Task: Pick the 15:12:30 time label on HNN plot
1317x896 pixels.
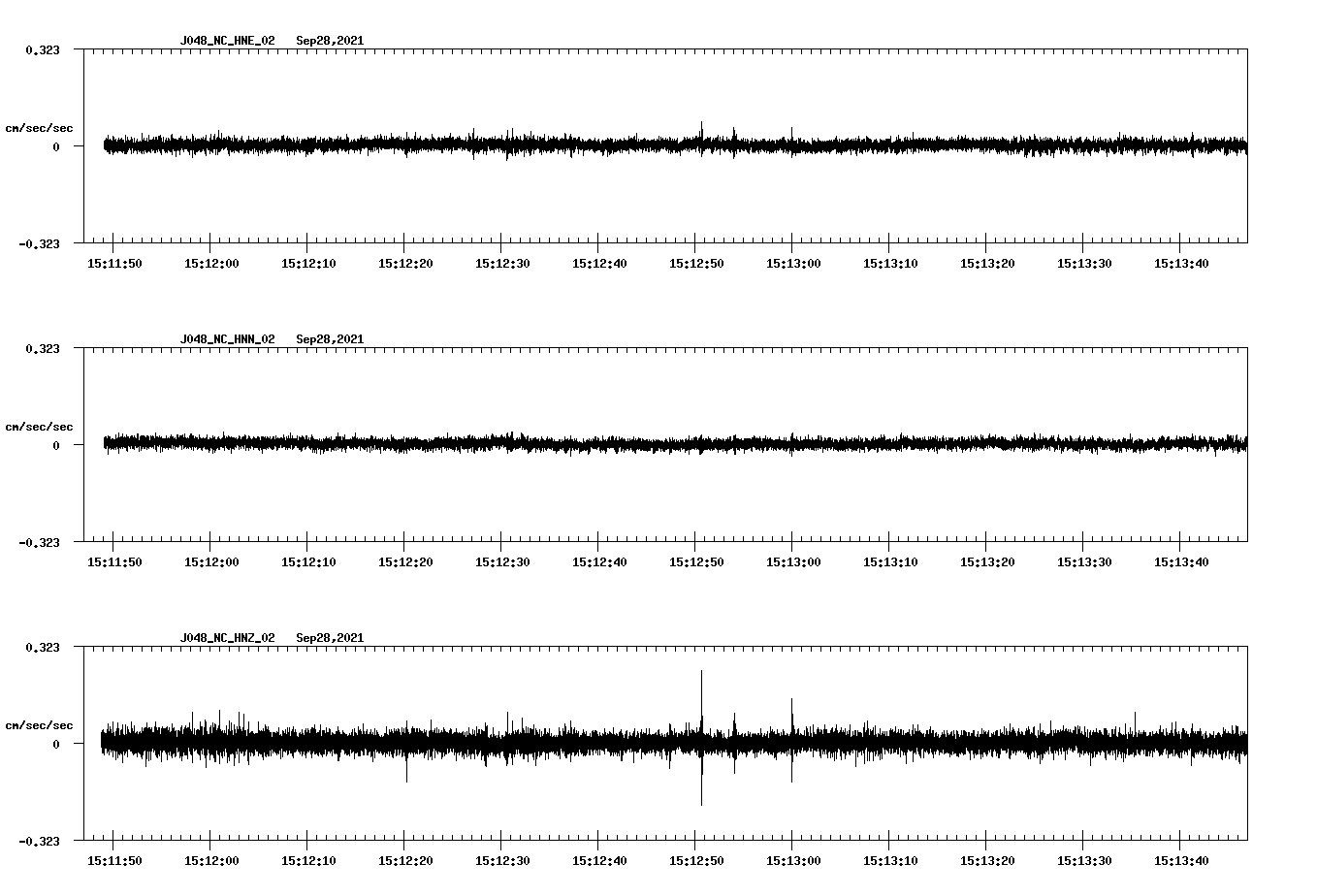Action: tap(502, 562)
